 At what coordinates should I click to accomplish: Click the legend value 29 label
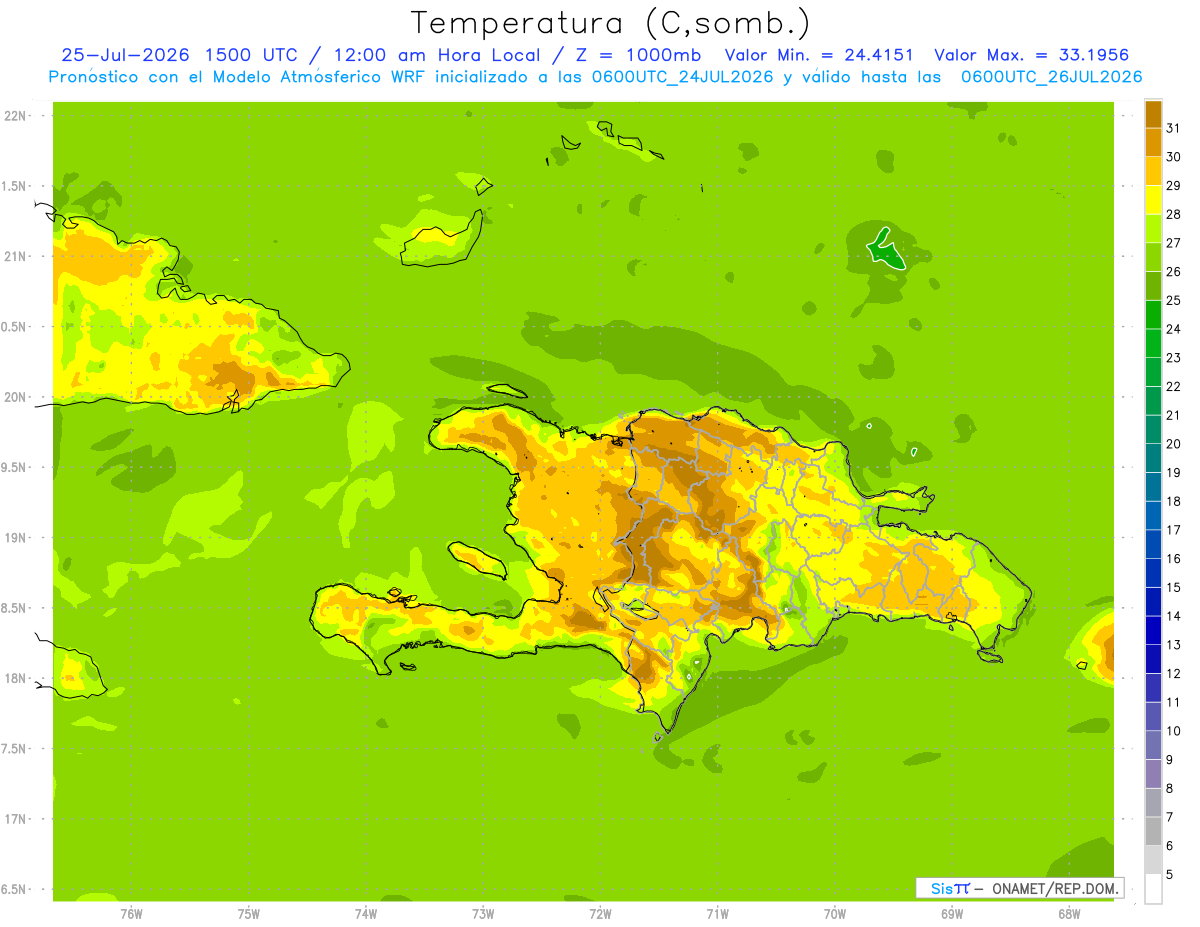click(1174, 185)
